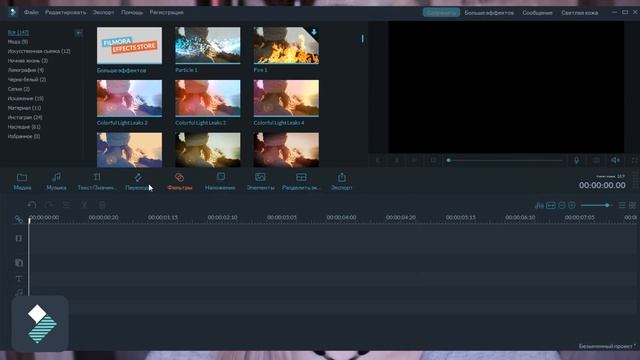This screenshot has height=360, width=640.
Task: Select the Particle 1 filter thumbnail
Action: pos(208,45)
